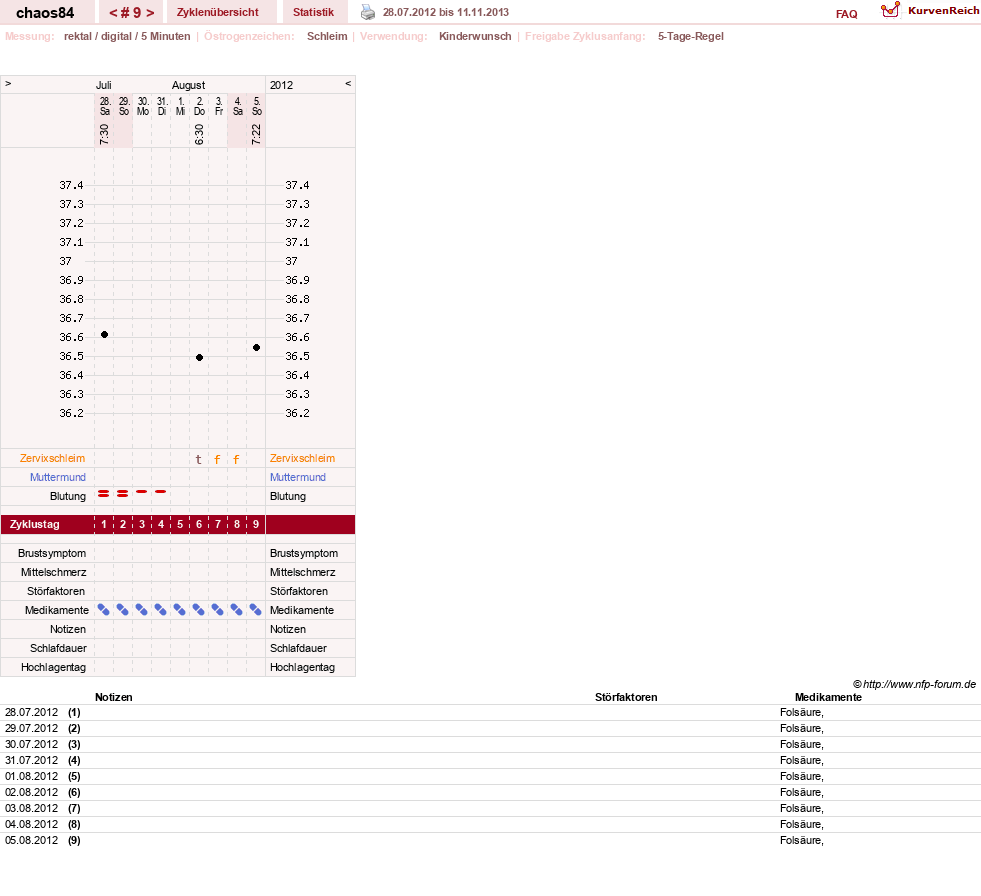
Task: Click the '<' arrow next to 2012 in chart header
Action: click(x=348, y=83)
